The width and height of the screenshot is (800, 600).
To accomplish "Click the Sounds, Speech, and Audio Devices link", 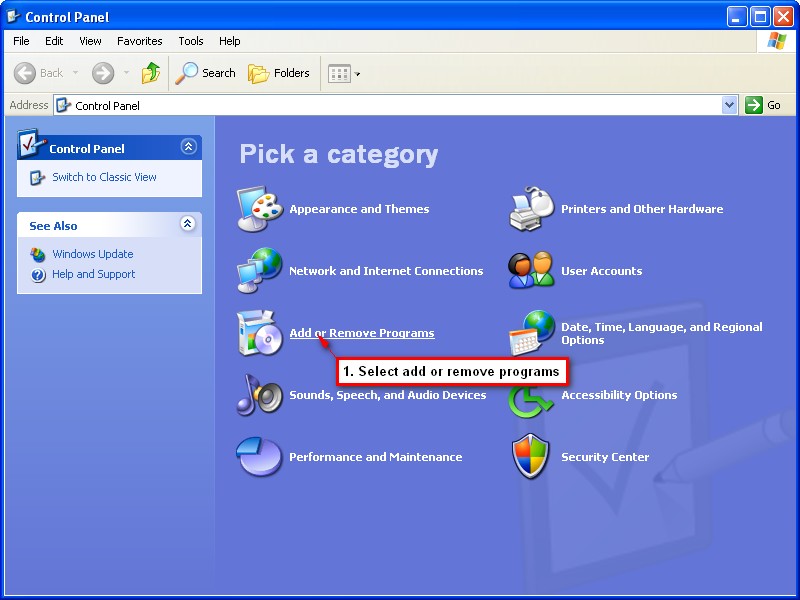I will 388,395.
